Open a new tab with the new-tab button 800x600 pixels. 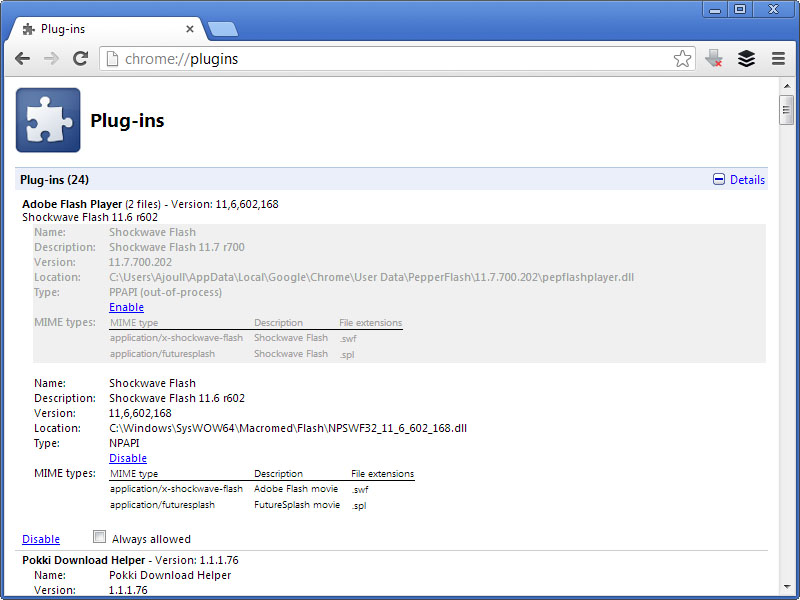click(x=222, y=29)
